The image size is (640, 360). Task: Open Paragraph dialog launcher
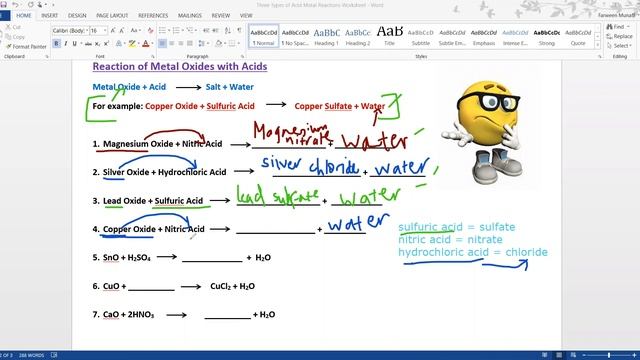click(242, 57)
